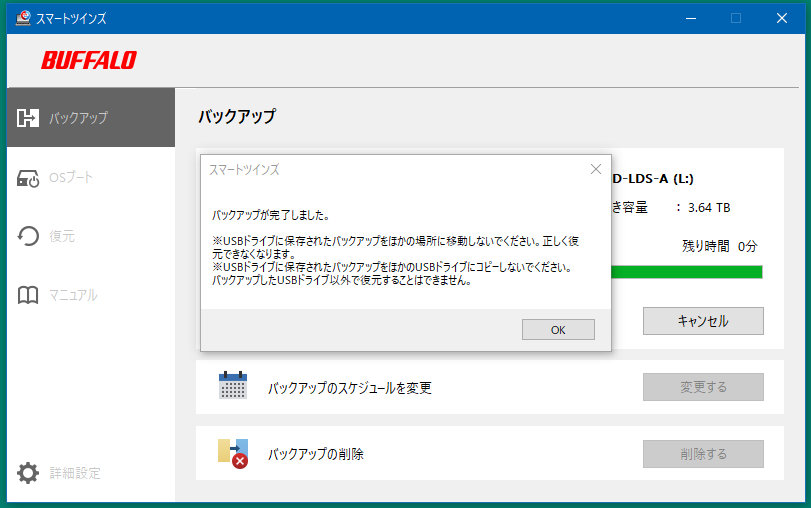Click the green backup progress bar
The image size is (811, 508).
687,272
